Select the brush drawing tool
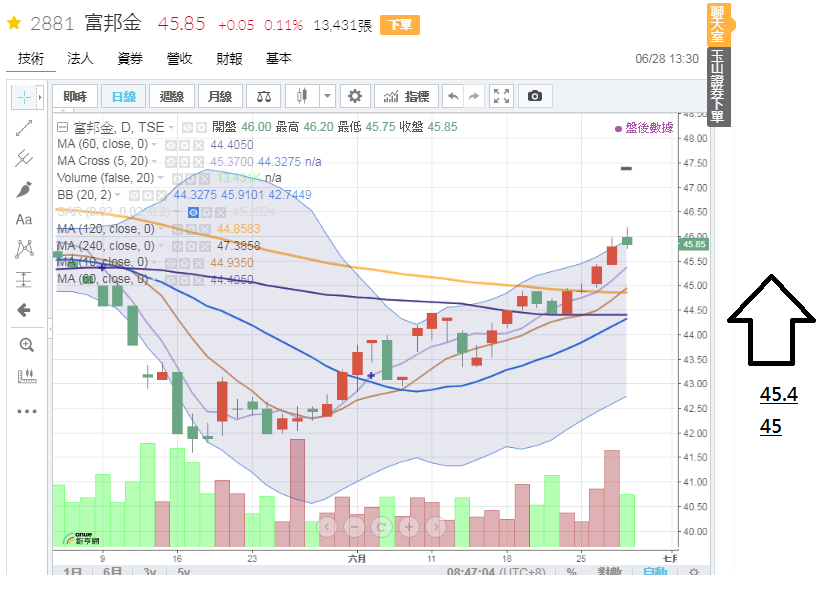This screenshot has width=830, height=600. [x=24, y=189]
